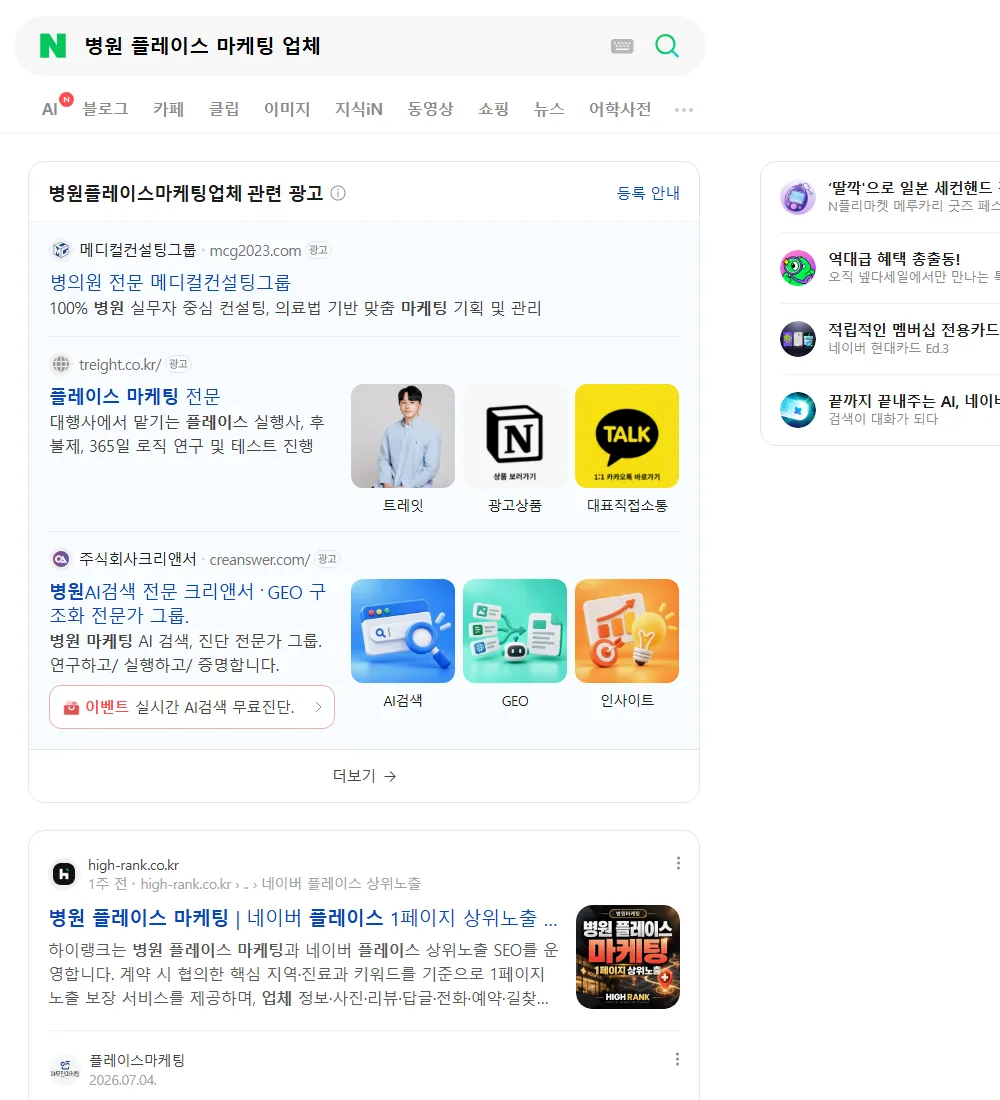
Task: Click the globe icon beside treight.co.kr
Action: pos(62,364)
